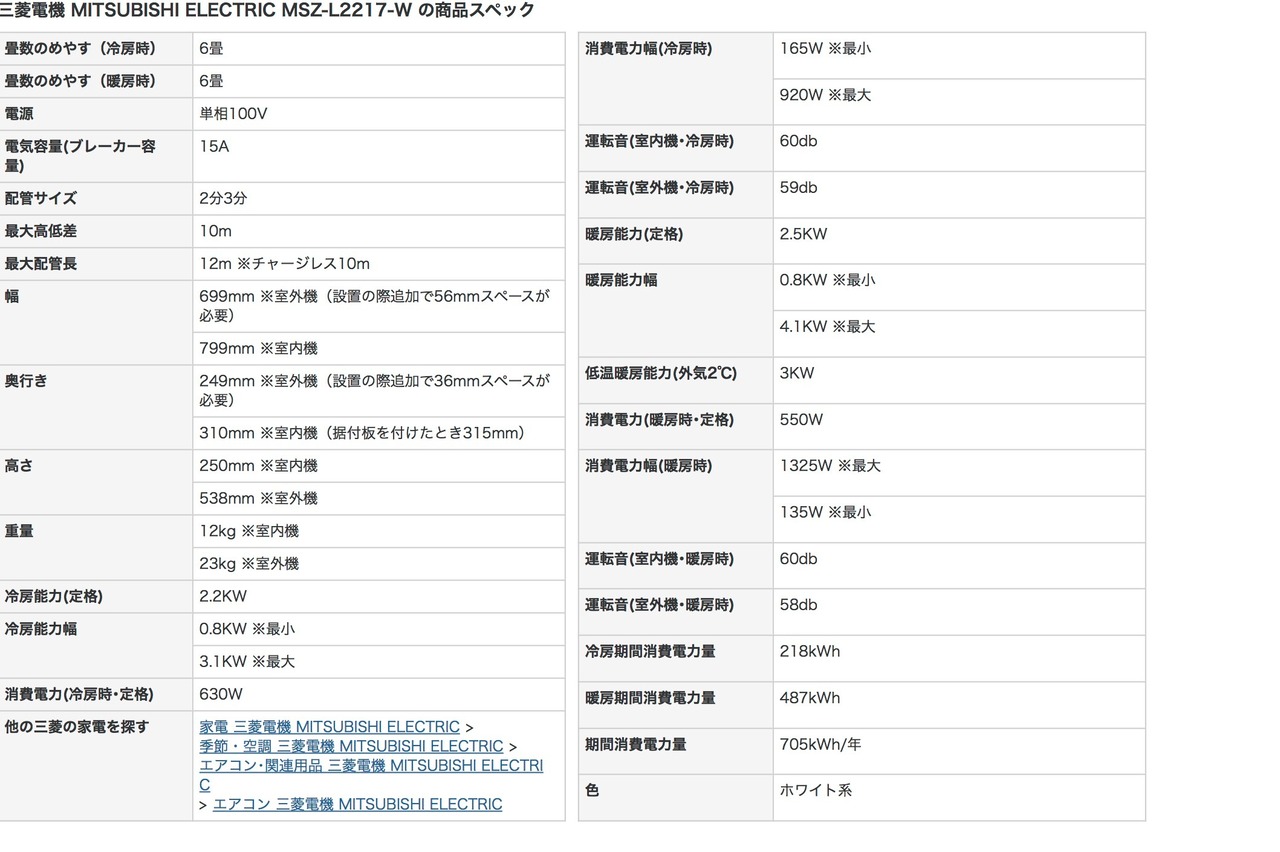Click the 249mm outdoor unit depth value
1280x852 pixels.
click(375, 390)
